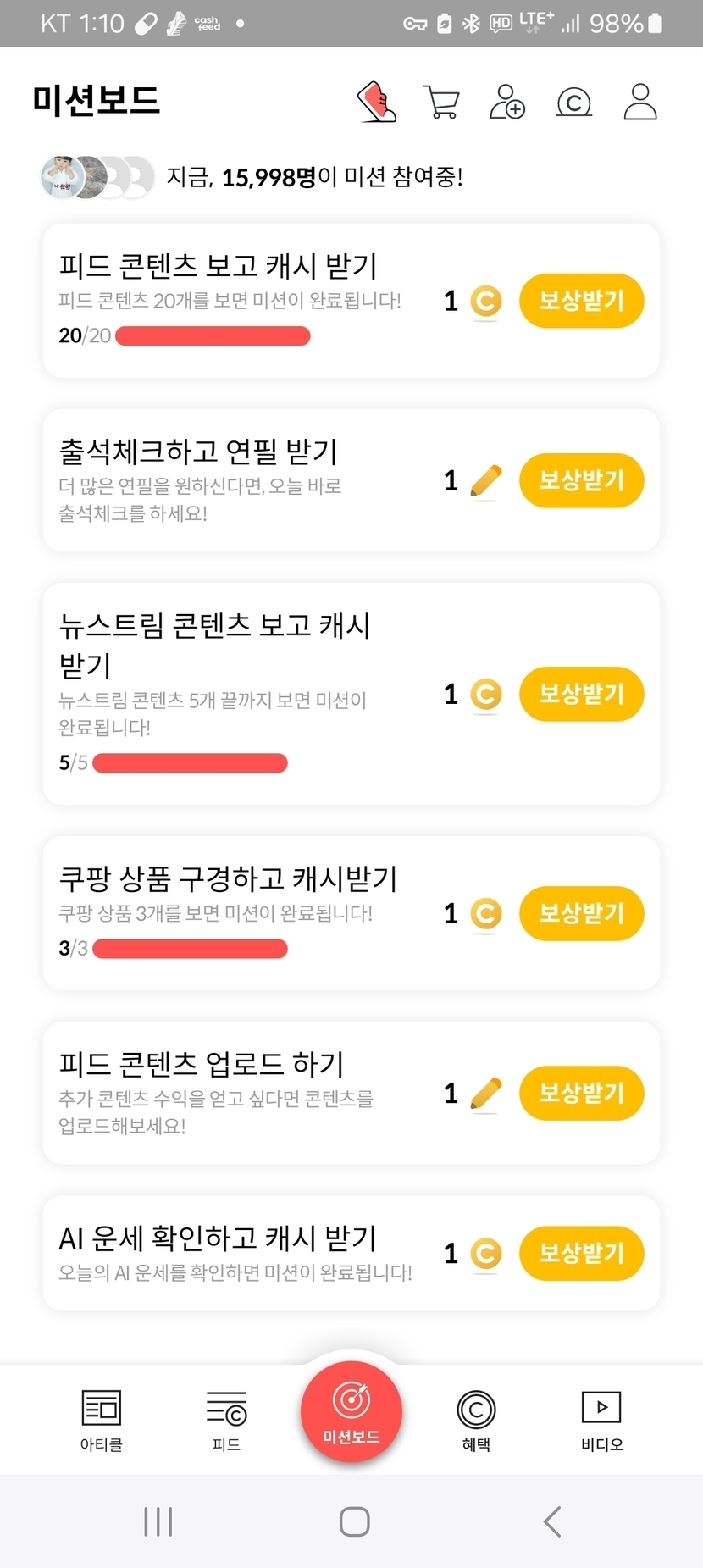Open the shopping cart icon
The width and height of the screenshot is (703, 1568).
[x=441, y=103]
